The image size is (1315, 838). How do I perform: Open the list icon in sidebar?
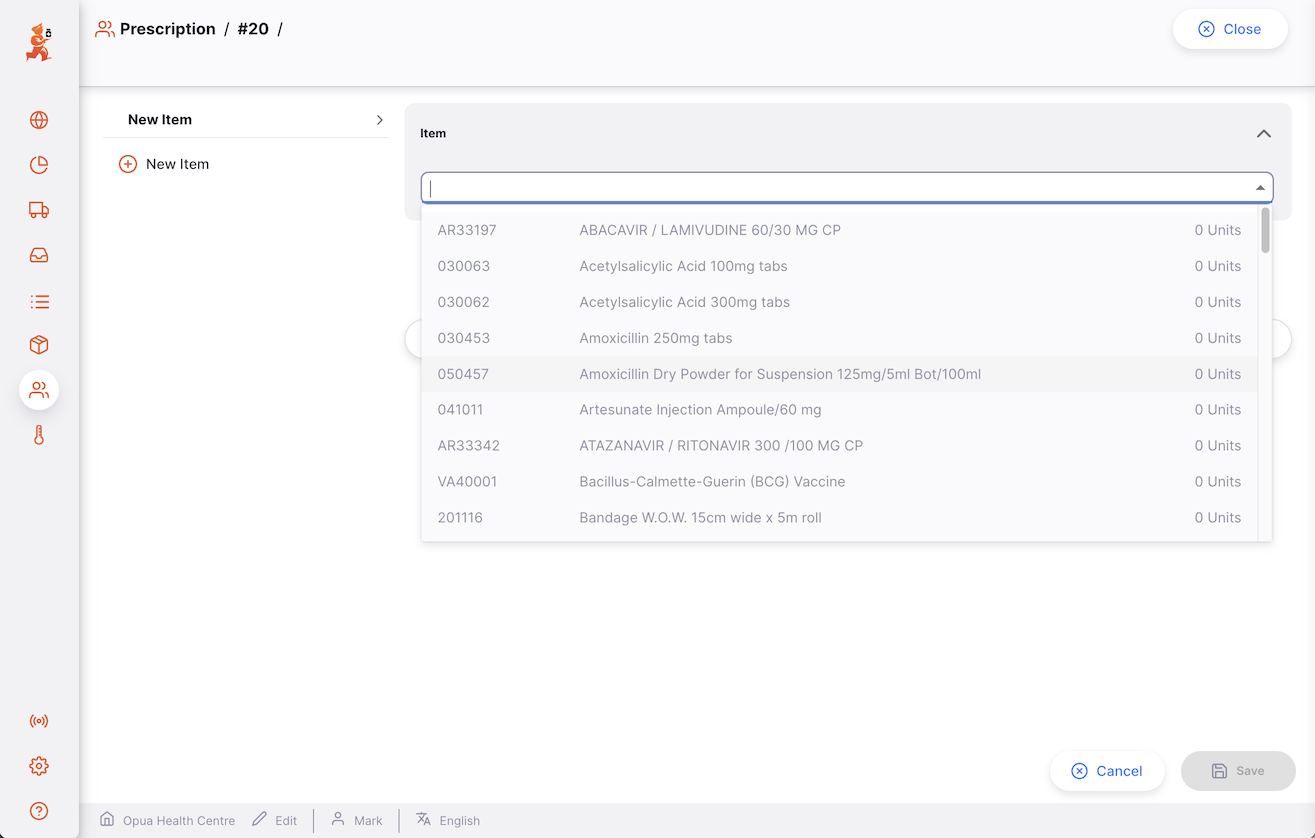[39, 301]
